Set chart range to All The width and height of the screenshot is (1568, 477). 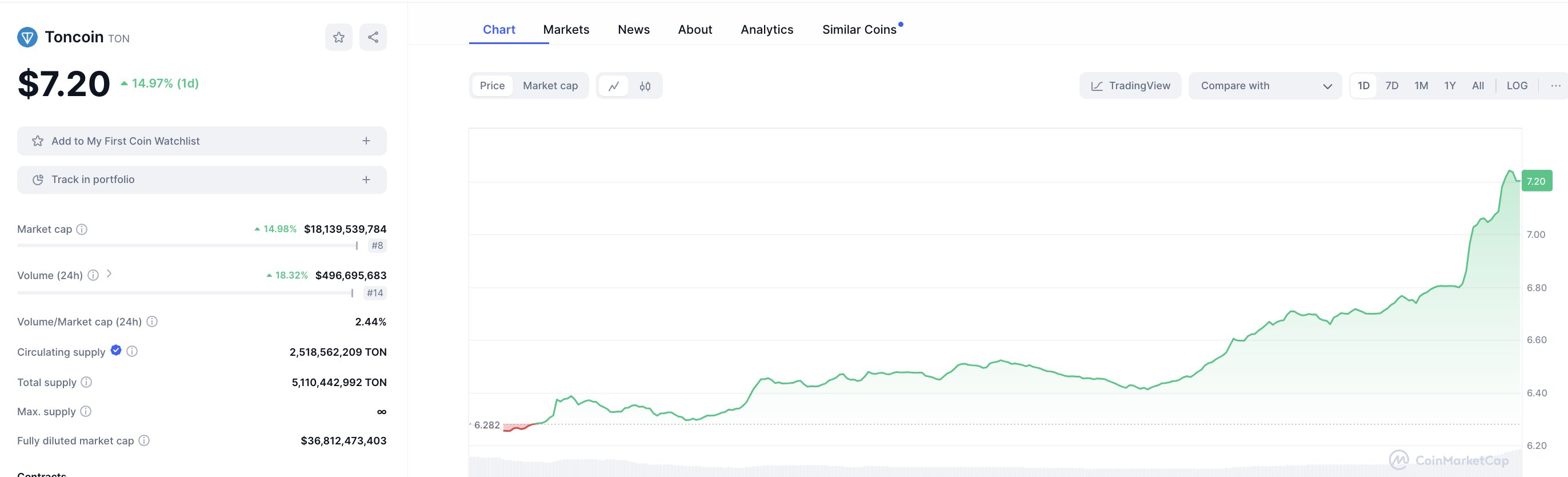[x=1478, y=86]
